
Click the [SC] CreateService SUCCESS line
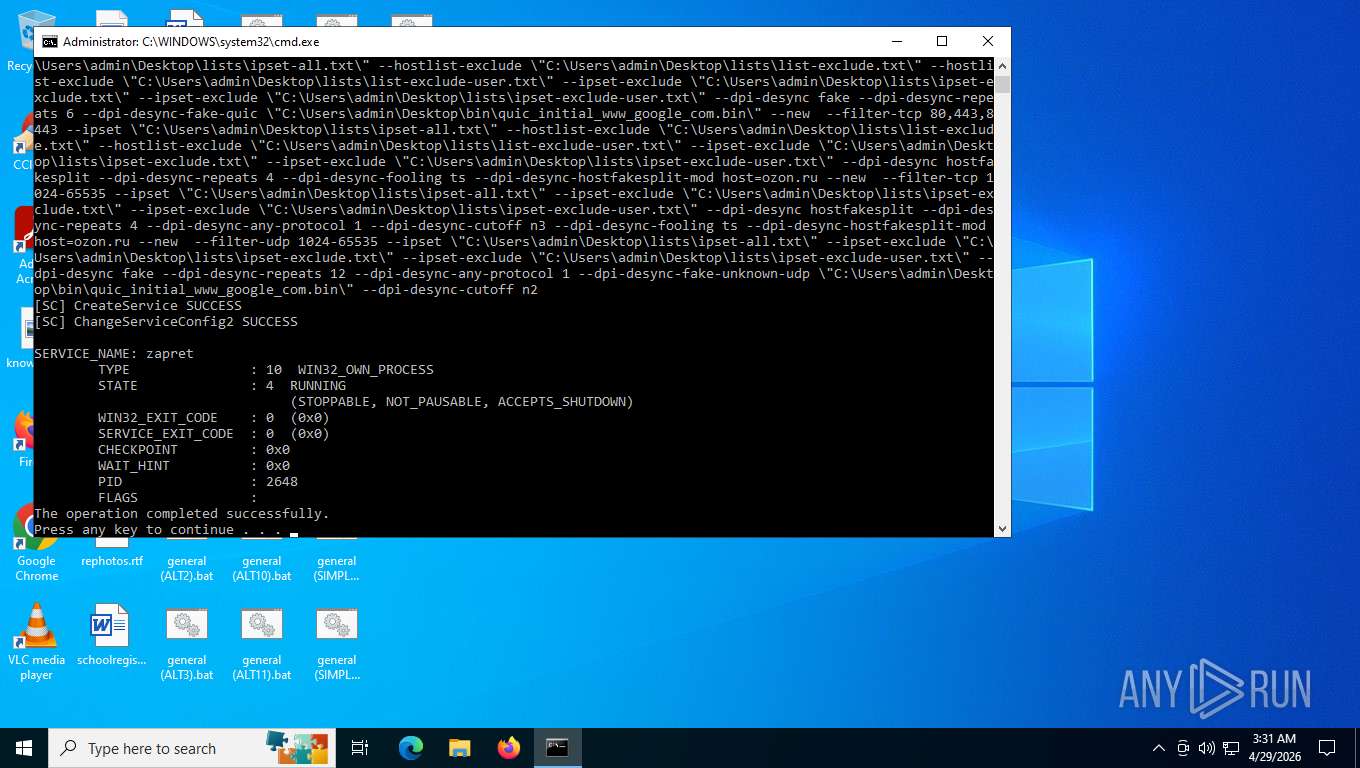pos(138,305)
